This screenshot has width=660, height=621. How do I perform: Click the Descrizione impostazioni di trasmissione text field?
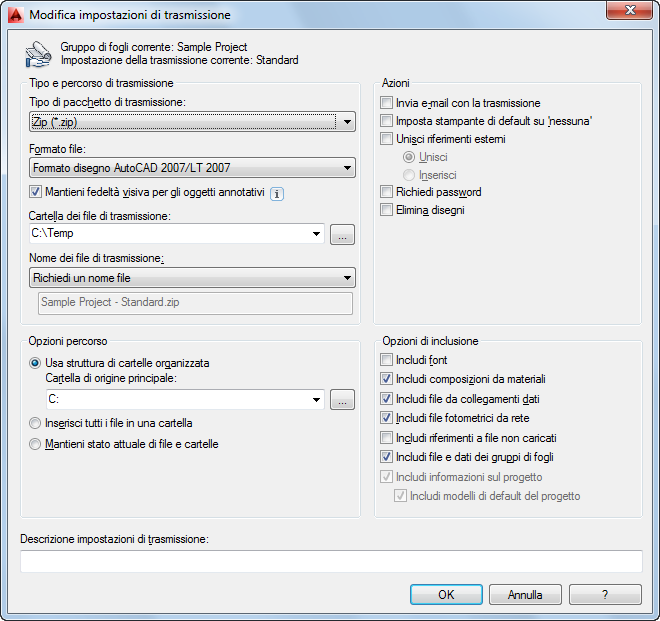(x=330, y=561)
